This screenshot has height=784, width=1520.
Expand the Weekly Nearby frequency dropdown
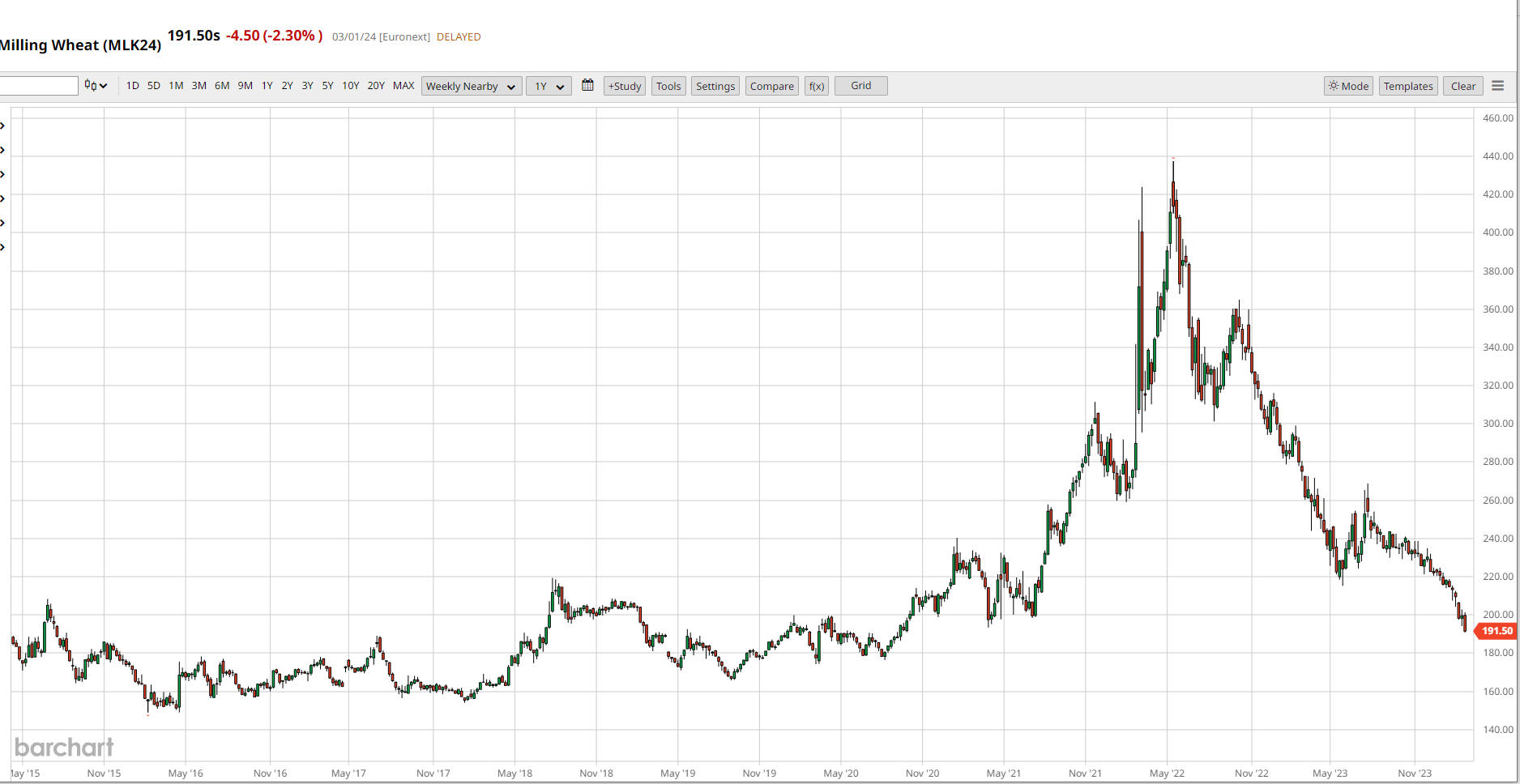coord(471,86)
